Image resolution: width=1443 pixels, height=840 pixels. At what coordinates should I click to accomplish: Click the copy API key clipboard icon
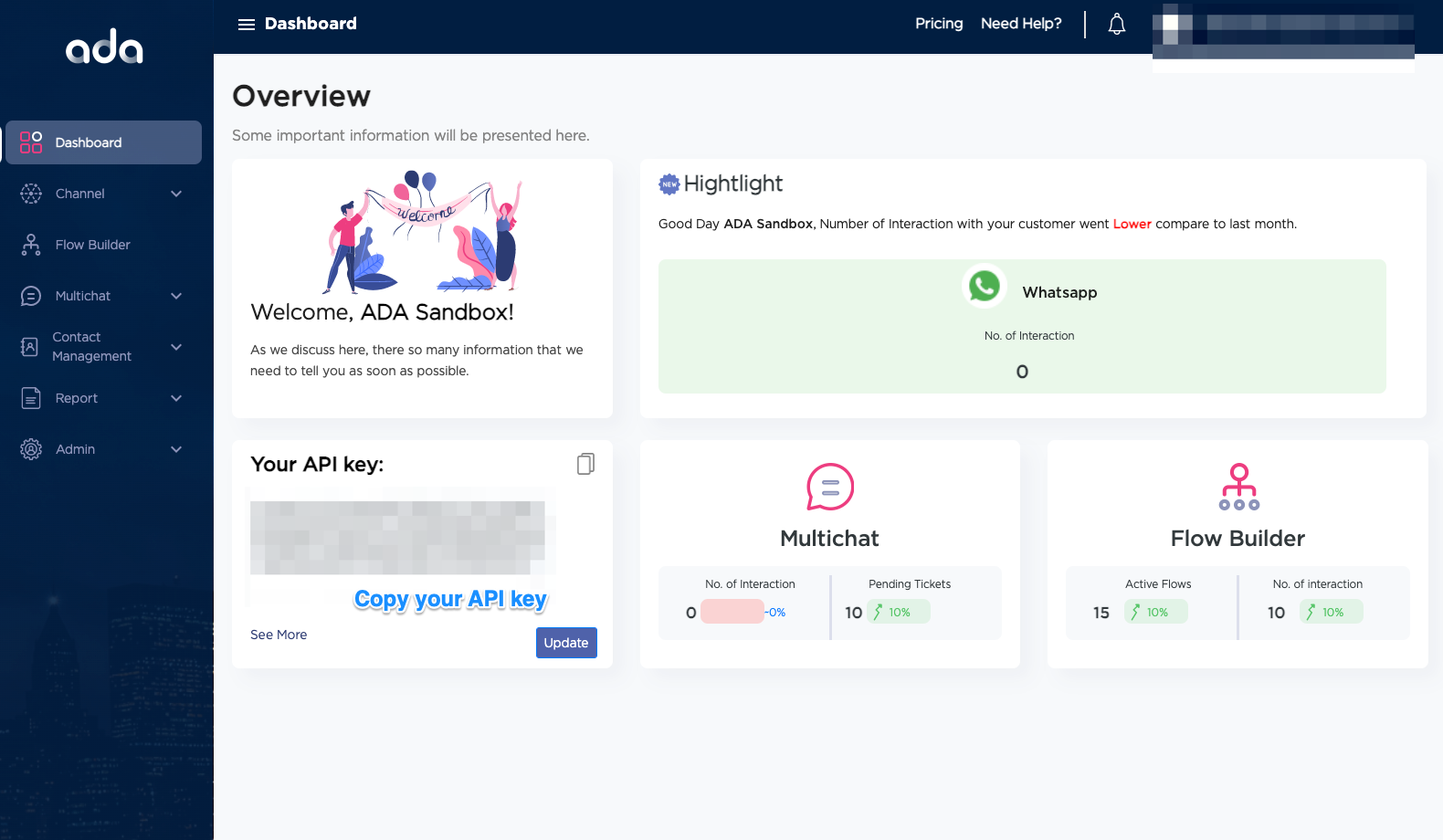(x=585, y=464)
